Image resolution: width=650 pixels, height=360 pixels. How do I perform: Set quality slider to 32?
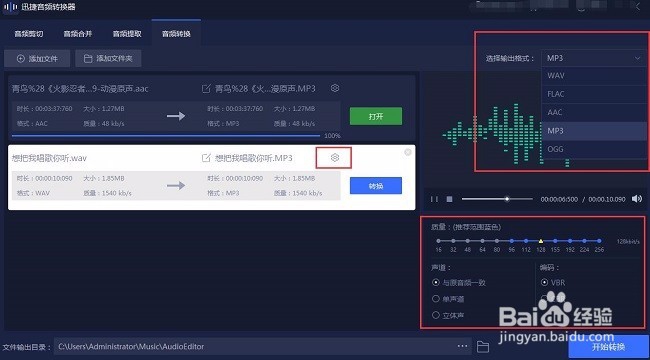(453, 241)
